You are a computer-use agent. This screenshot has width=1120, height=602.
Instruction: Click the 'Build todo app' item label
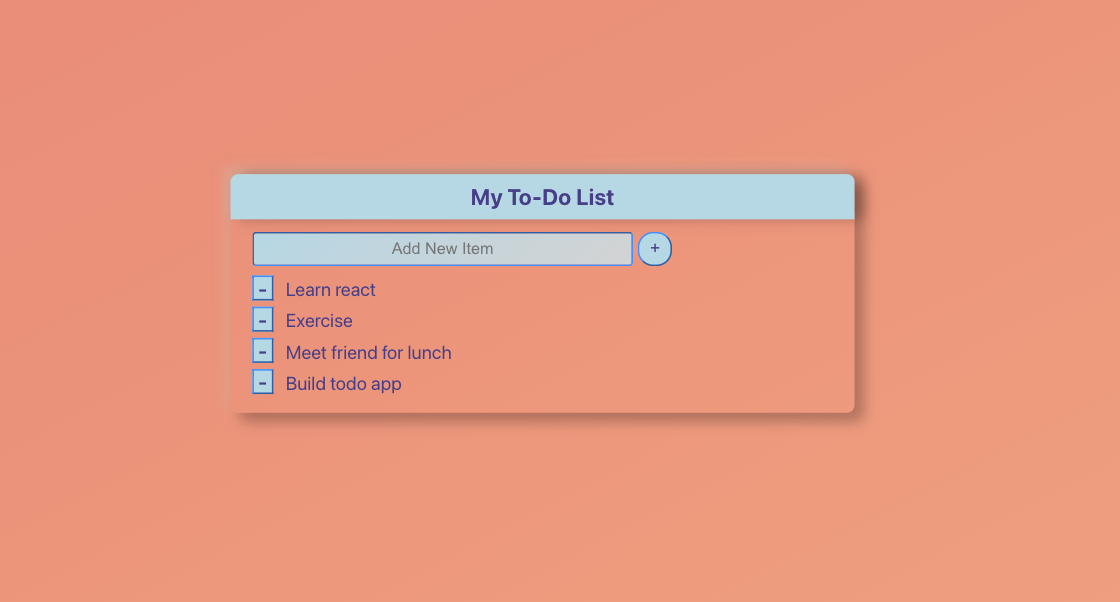[343, 384]
